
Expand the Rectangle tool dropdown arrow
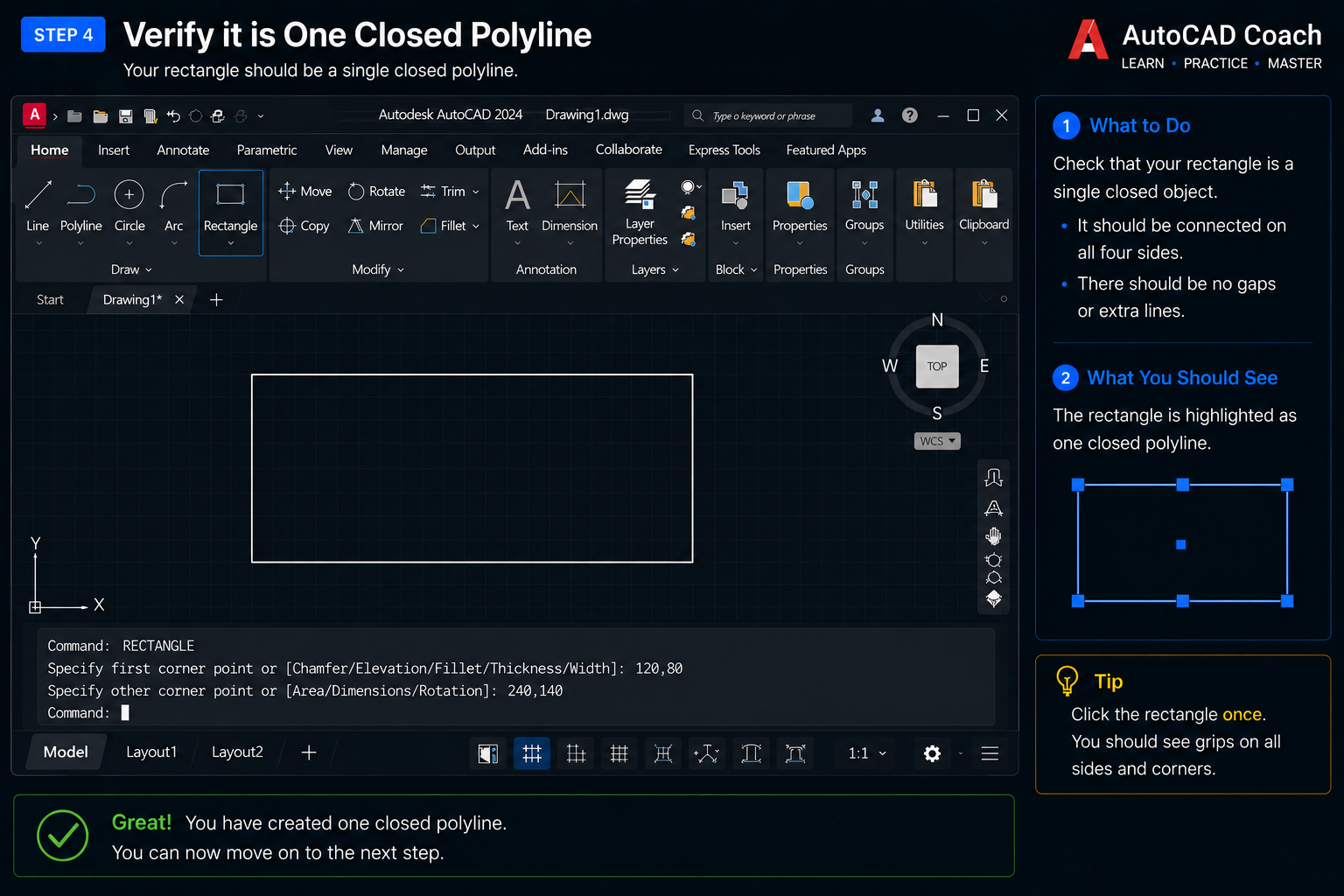coord(231,244)
